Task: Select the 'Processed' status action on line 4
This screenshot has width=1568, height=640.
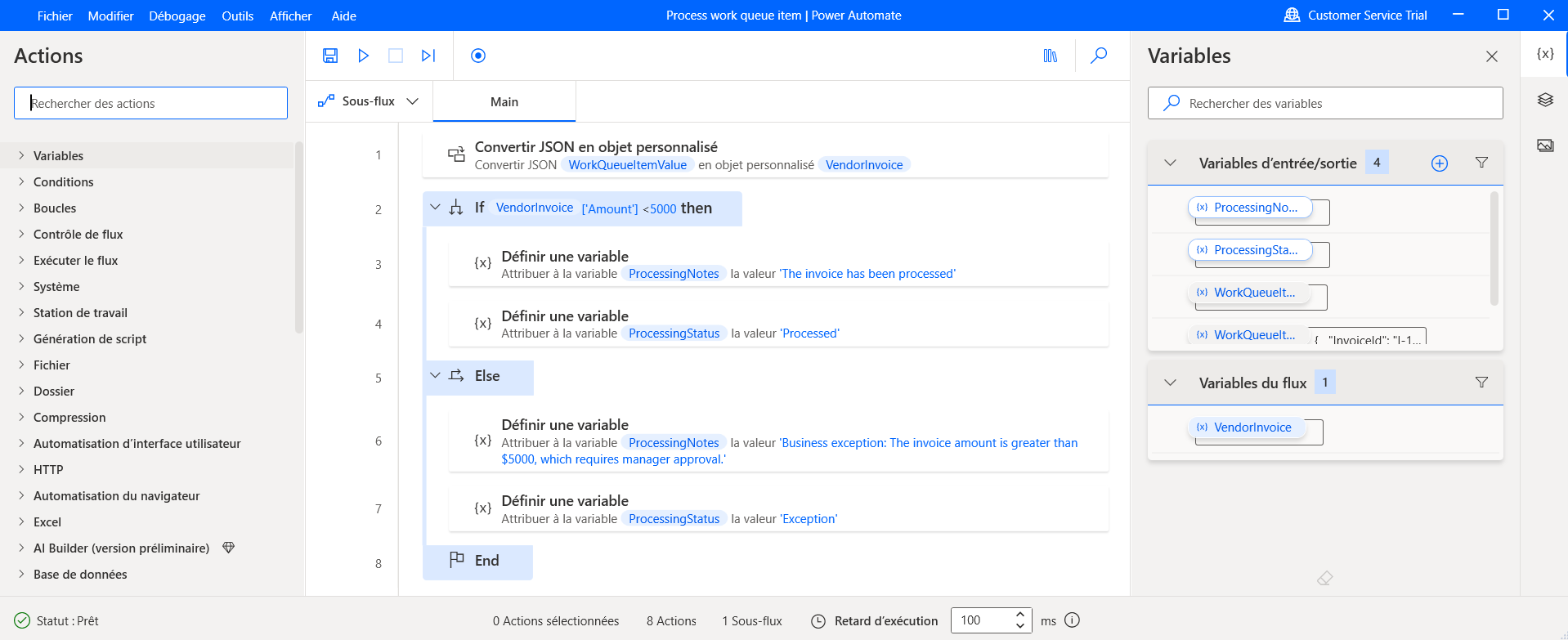Action: click(x=778, y=324)
